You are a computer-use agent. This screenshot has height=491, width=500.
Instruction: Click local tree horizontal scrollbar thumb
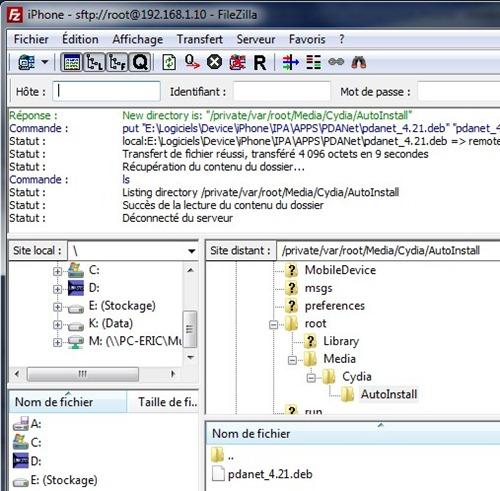82,374
